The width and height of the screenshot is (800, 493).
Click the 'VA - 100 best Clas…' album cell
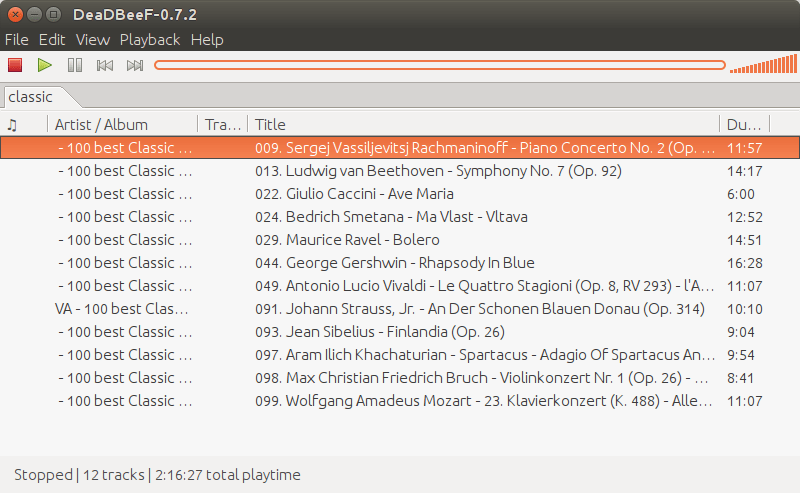coord(121,309)
